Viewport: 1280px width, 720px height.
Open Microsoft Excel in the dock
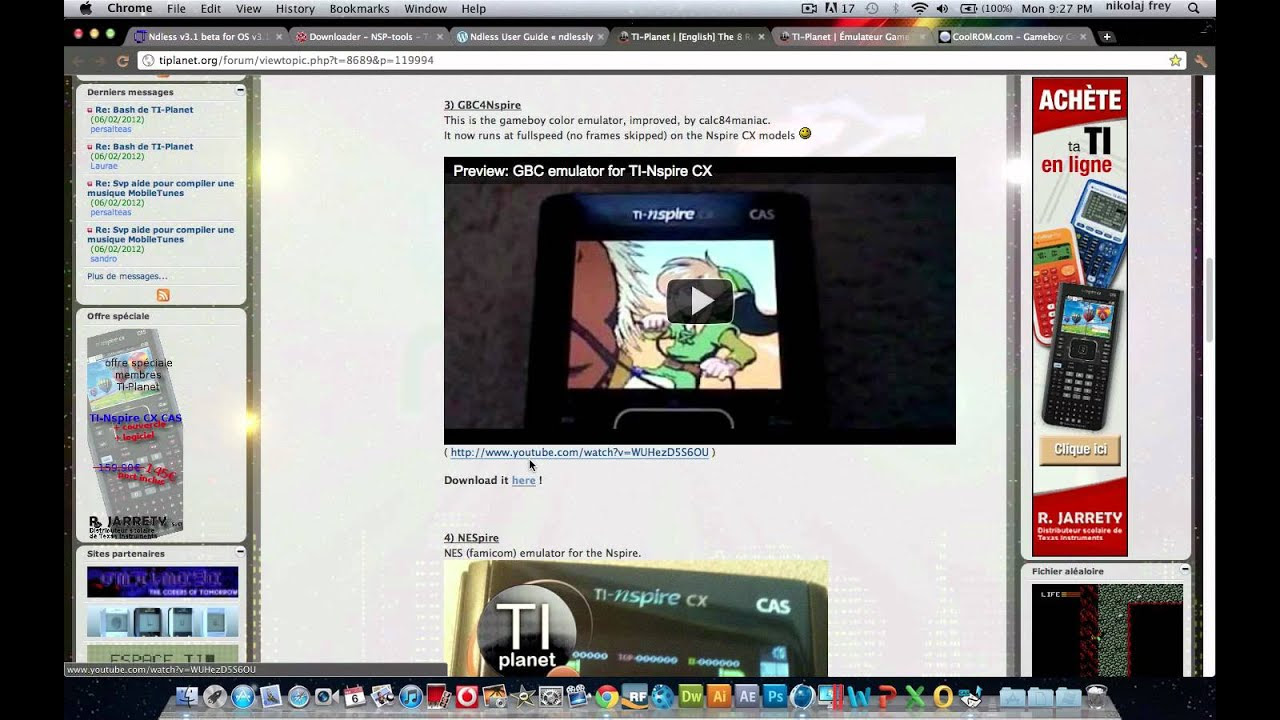pos(914,697)
